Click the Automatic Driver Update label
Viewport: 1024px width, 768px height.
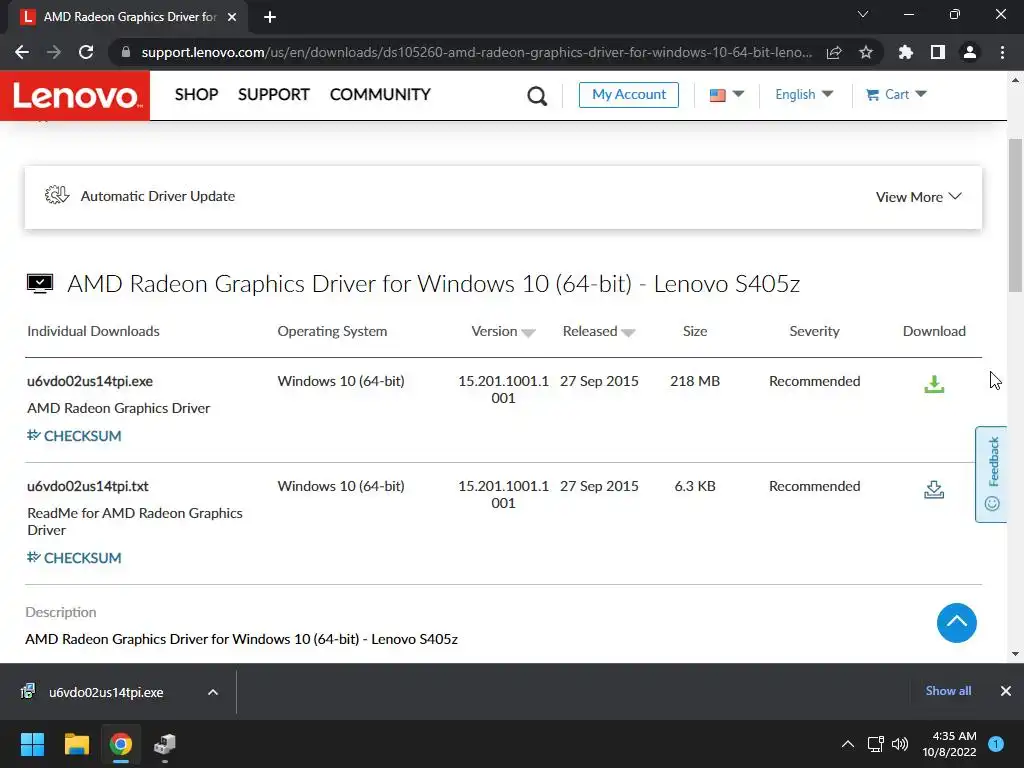point(157,196)
